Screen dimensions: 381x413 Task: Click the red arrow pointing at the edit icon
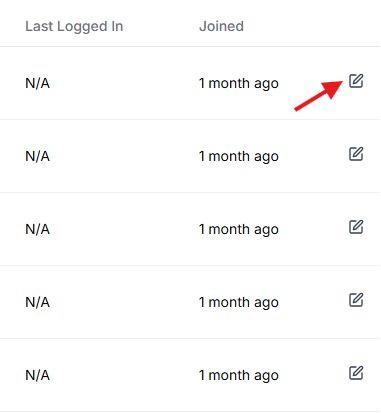pyautogui.click(x=319, y=95)
